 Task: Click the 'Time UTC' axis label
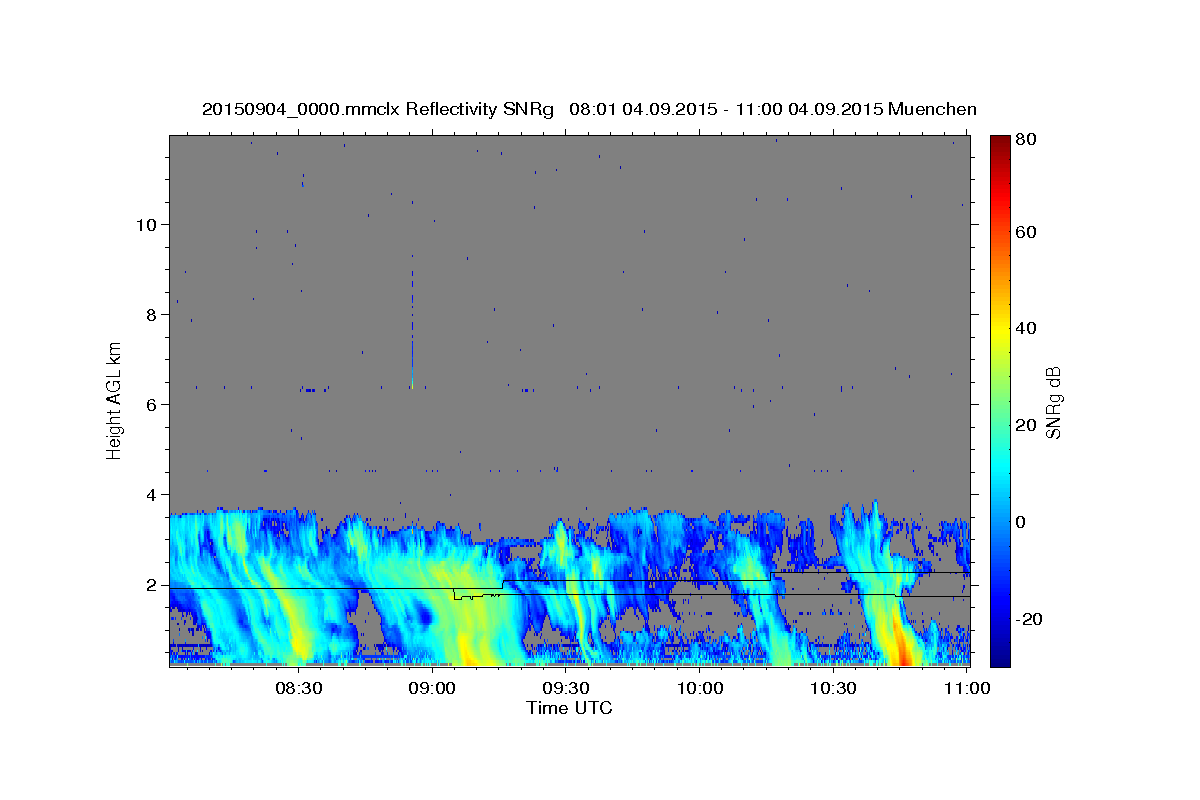click(569, 708)
